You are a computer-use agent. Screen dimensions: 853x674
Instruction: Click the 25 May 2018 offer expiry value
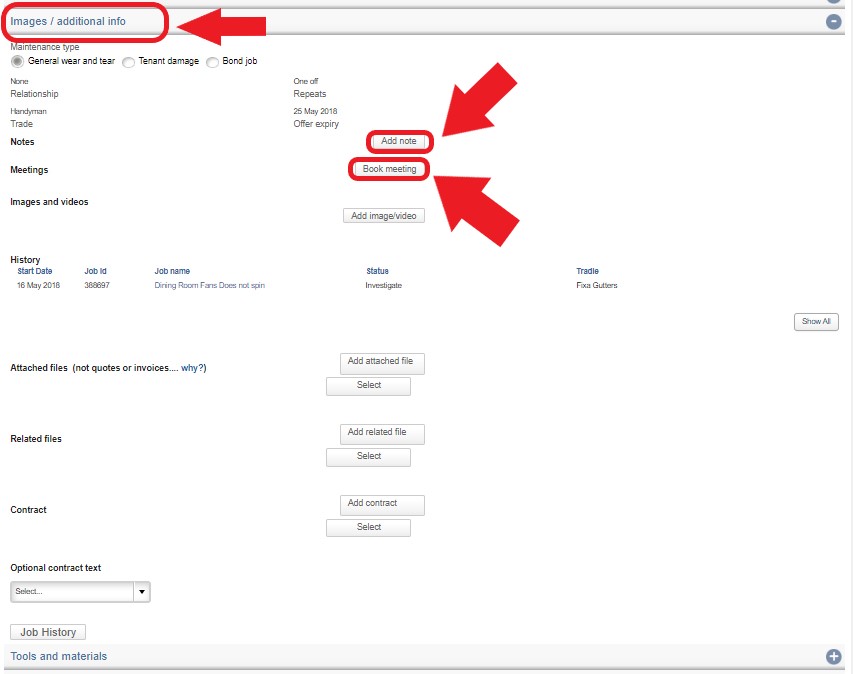click(x=316, y=111)
